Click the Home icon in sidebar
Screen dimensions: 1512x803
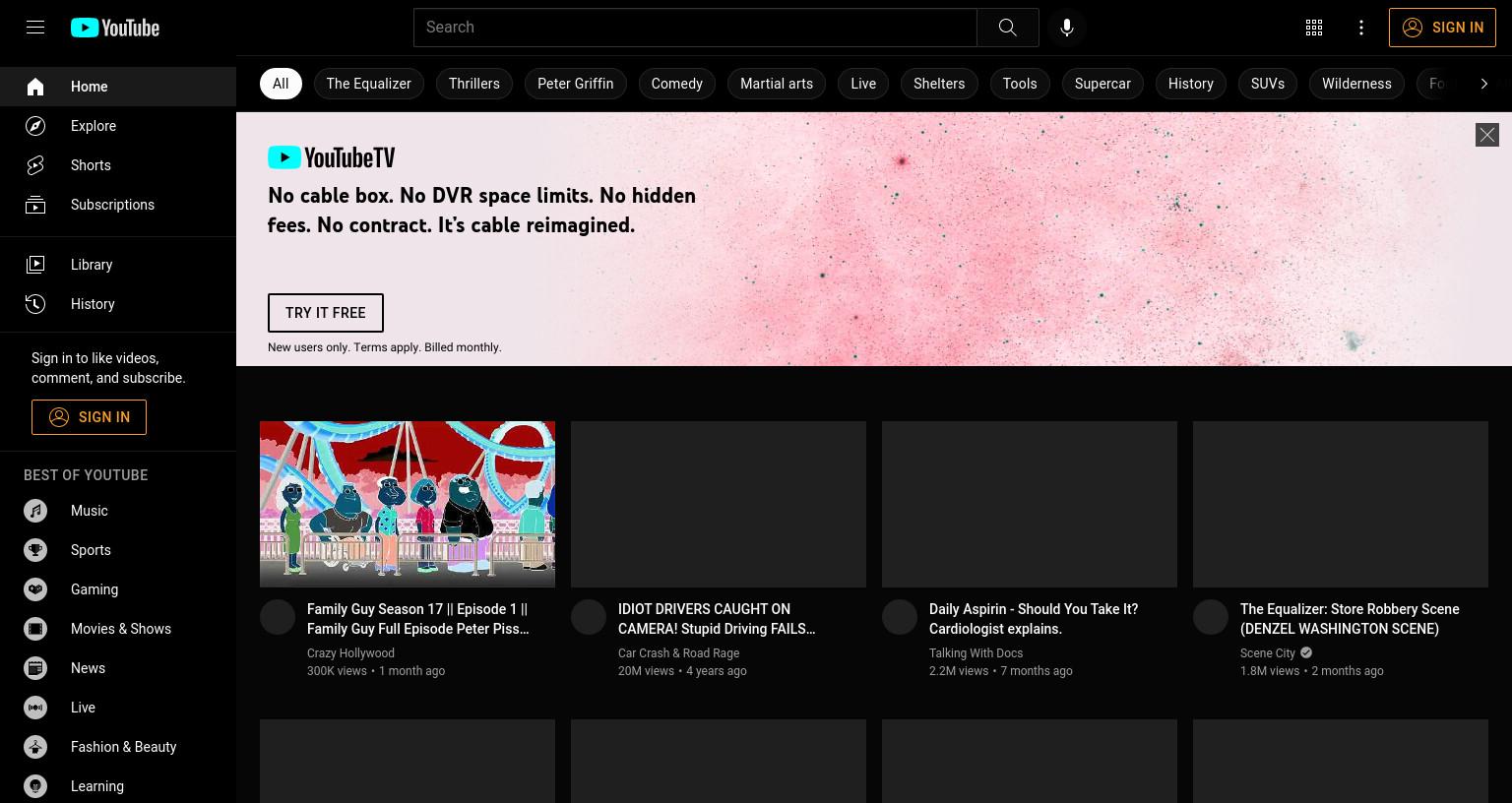35,87
